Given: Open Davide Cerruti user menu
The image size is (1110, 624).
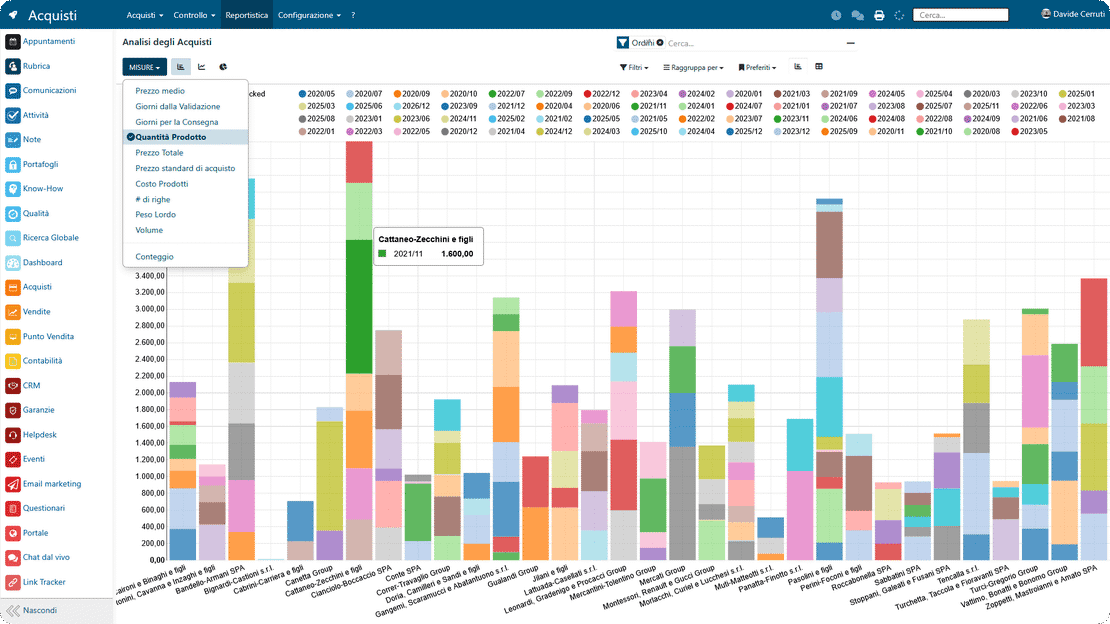Looking at the screenshot, I should point(1072,14).
